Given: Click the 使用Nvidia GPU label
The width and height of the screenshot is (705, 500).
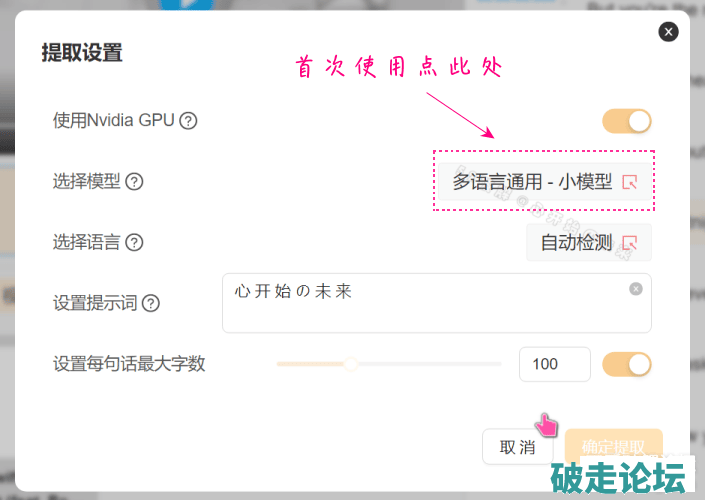Looking at the screenshot, I should 114,121.
